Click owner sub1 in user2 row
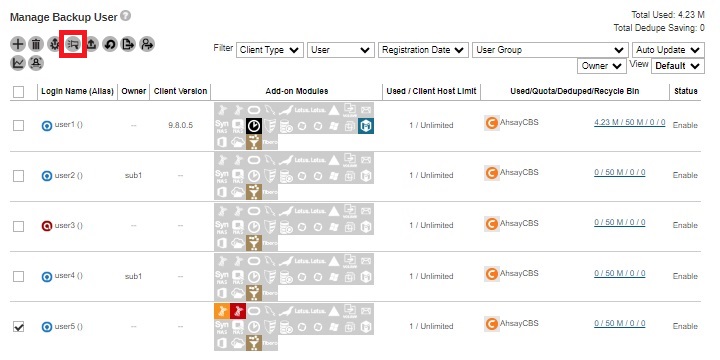The width and height of the screenshot is (720, 360). [133, 175]
